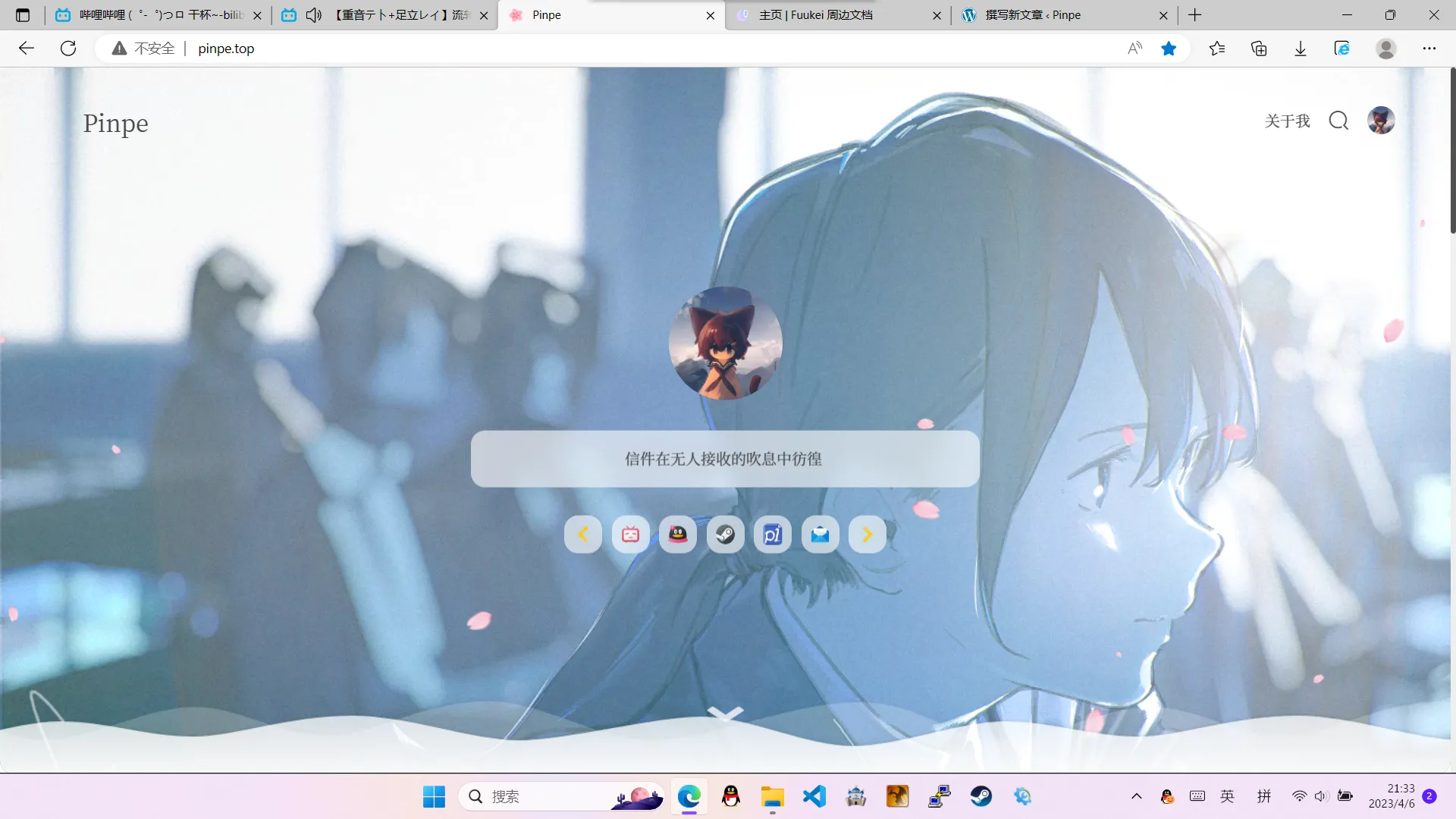Close the 哔哩哔哩 干杯 tab
The image size is (1456, 819).
tap(257, 15)
